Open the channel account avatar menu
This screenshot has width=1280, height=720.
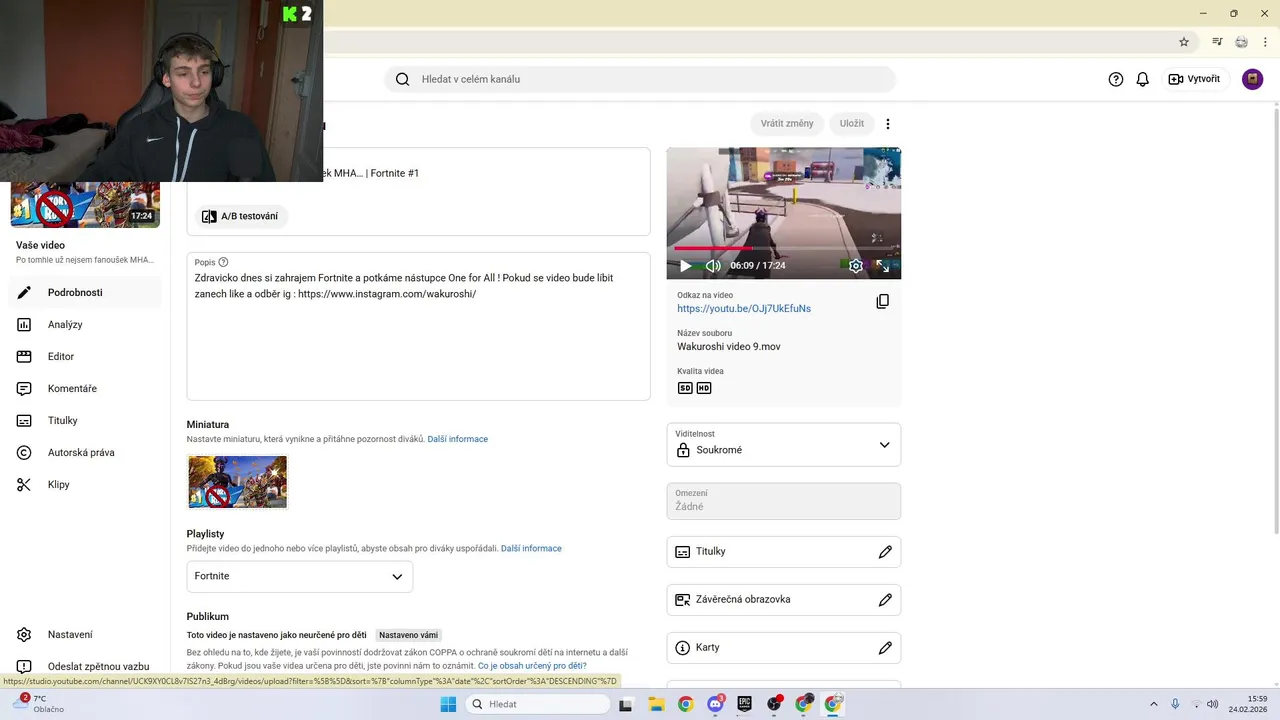tap(1252, 79)
